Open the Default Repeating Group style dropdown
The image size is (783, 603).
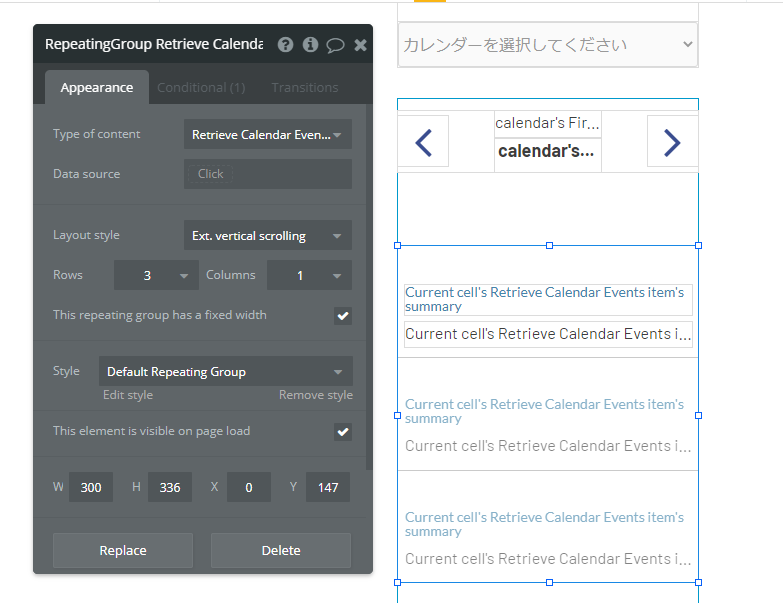[x=225, y=372]
